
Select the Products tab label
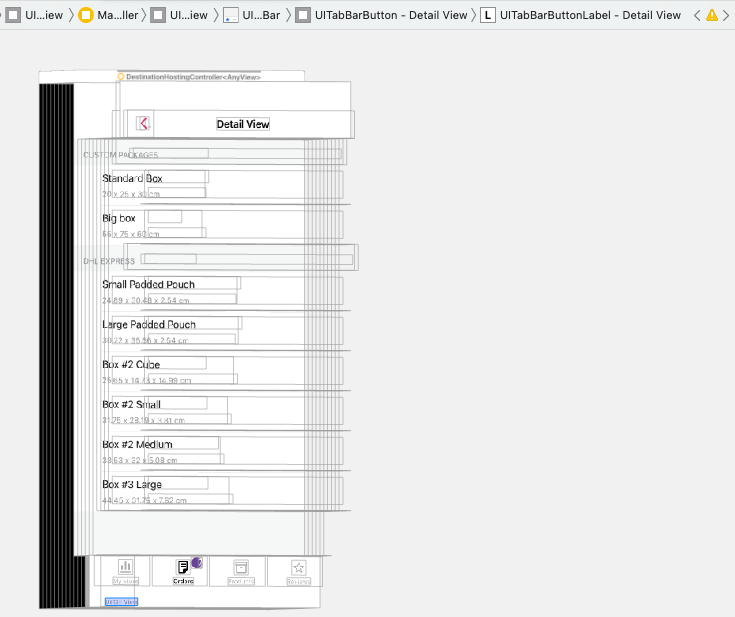pos(241,581)
